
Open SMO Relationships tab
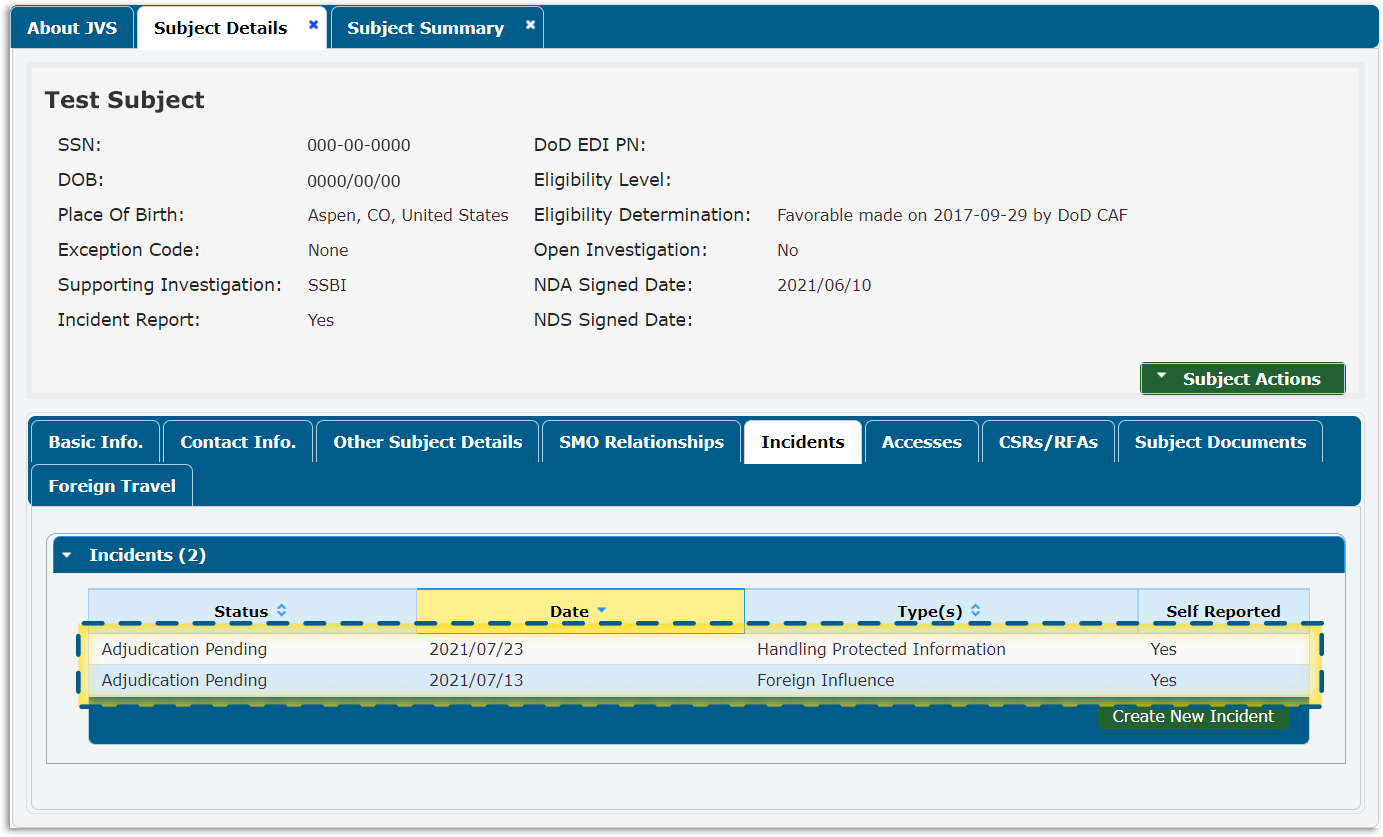point(642,442)
